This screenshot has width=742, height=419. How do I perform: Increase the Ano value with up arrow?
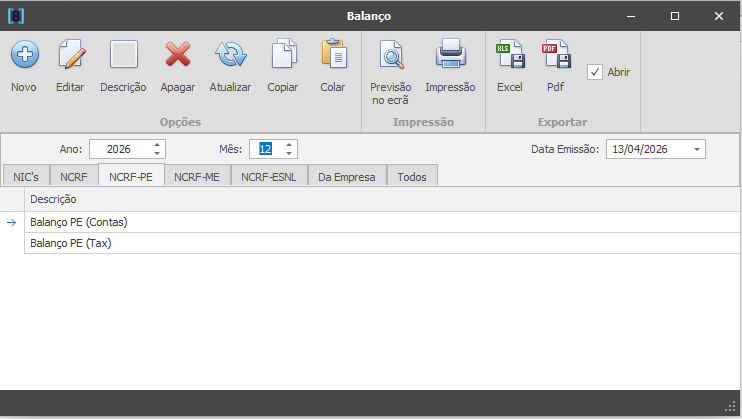pos(157,145)
